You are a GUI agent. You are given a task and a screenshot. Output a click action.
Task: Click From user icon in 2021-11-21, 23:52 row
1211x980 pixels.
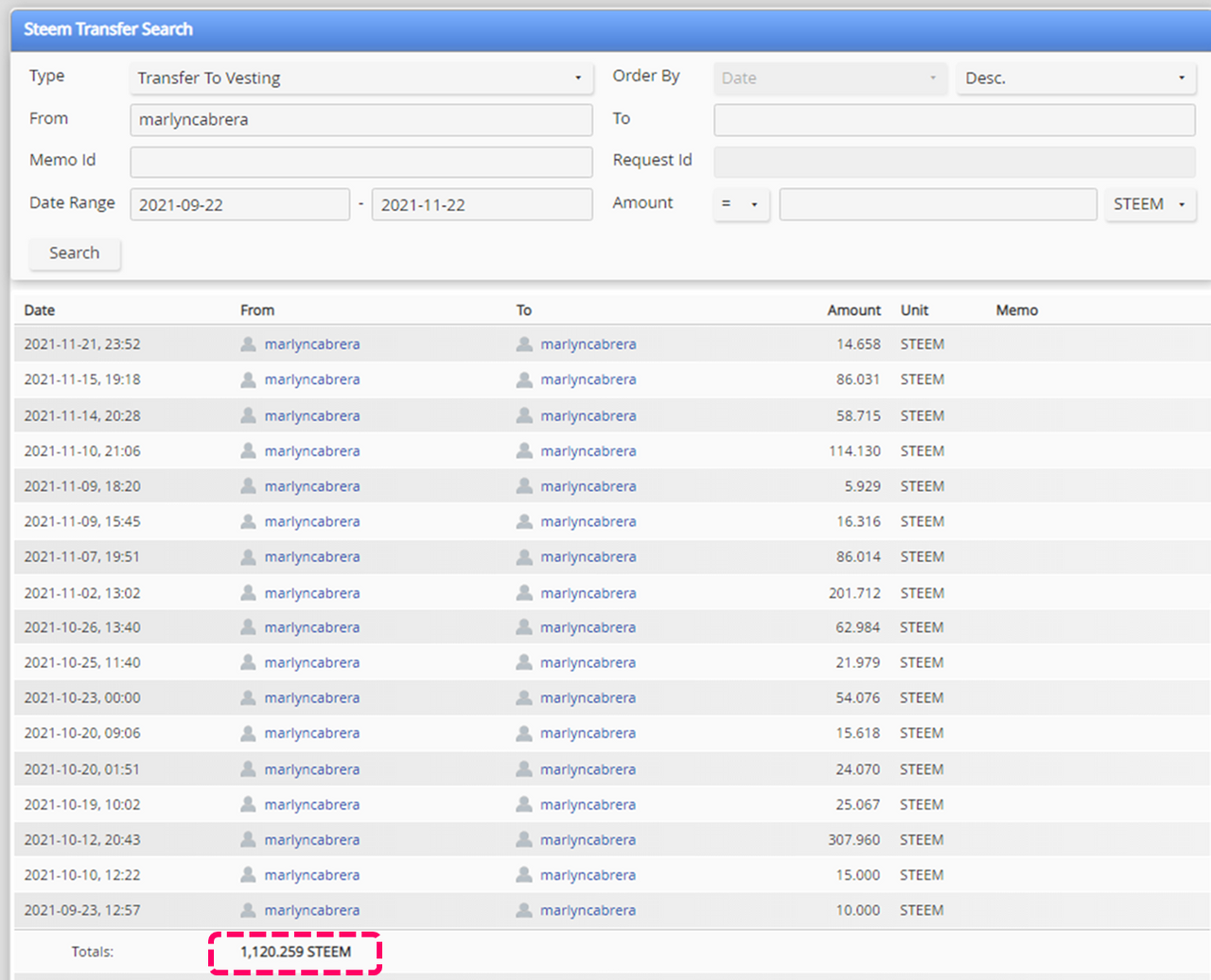[248, 344]
